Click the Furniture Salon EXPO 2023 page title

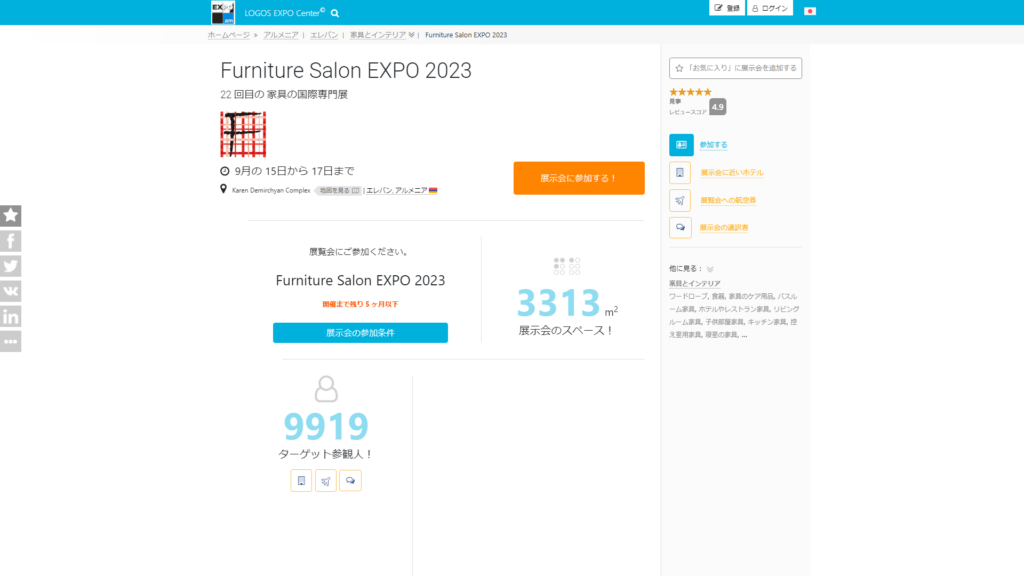(345, 71)
